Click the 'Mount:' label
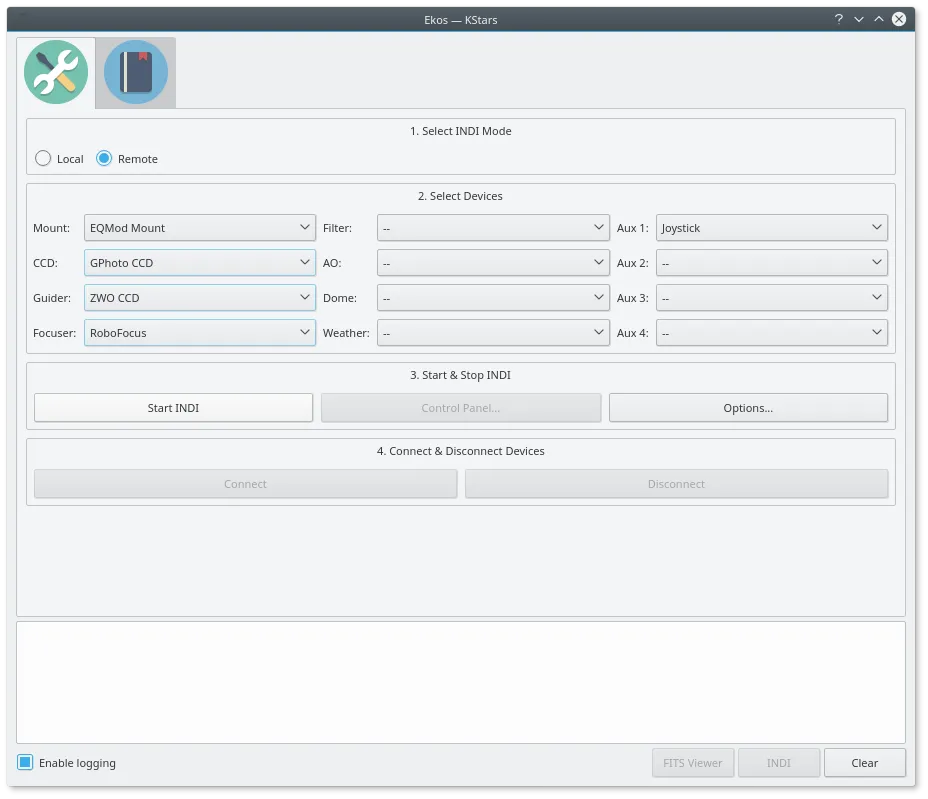The height and width of the screenshot is (799, 928). [51, 228]
